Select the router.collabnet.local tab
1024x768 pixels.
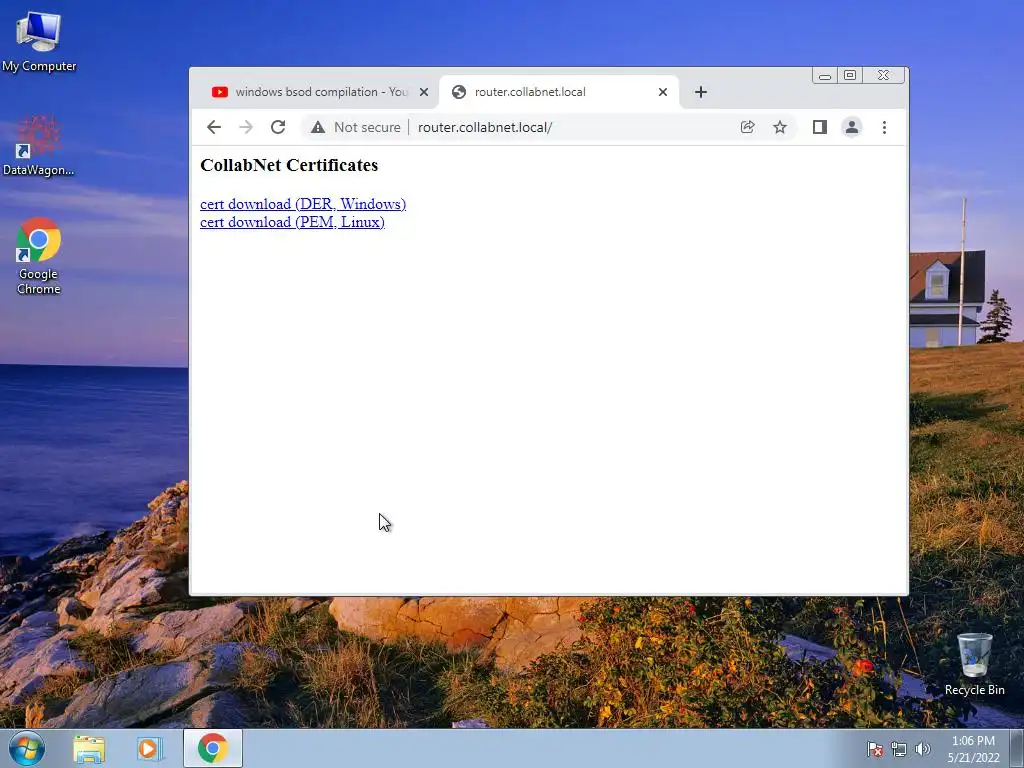pos(558,92)
